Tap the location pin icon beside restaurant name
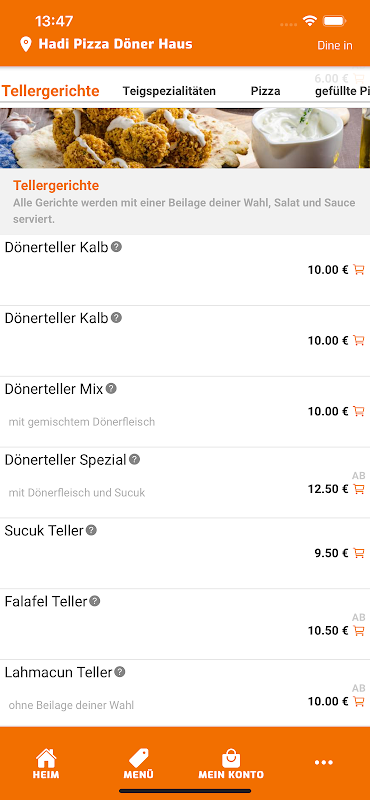370x800 pixels. 26,44
